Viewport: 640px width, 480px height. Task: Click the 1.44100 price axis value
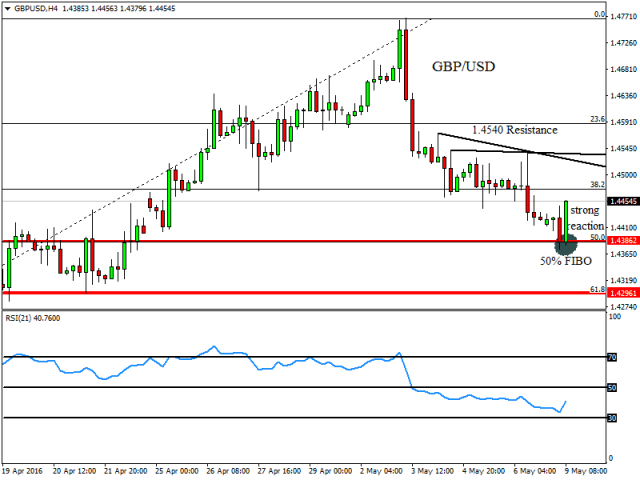623,227
